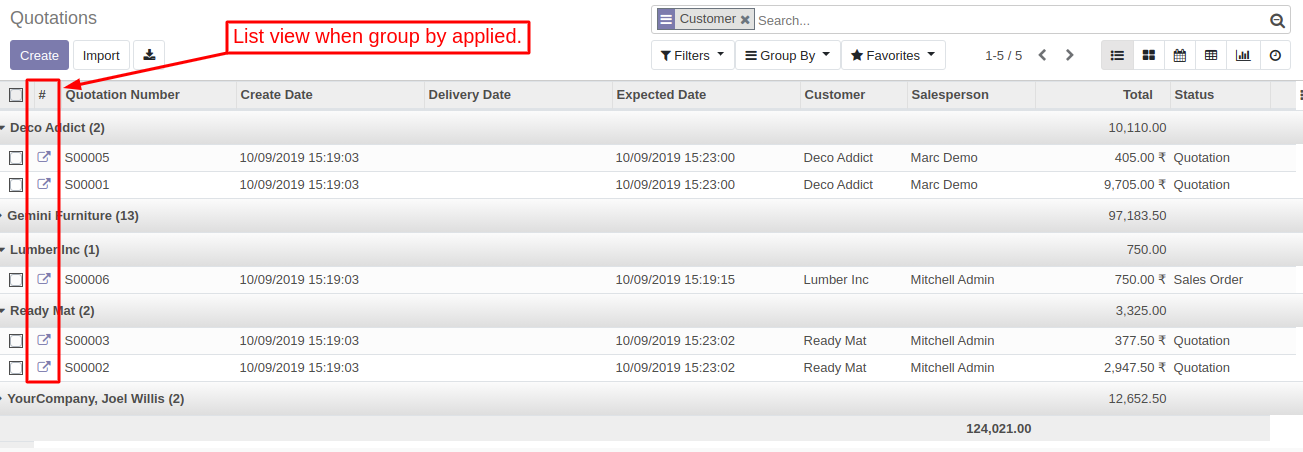This screenshot has width=1303, height=452.
Task: Click the Import button
Action: tap(101, 56)
